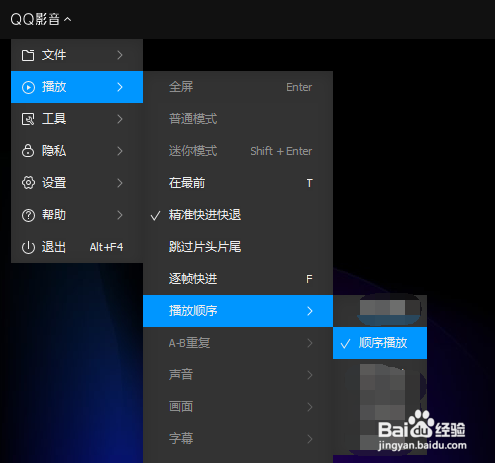This screenshot has height=463, width=495.
Task: Expand the 字幕 submenu arrow
Action: click(x=310, y=439)
